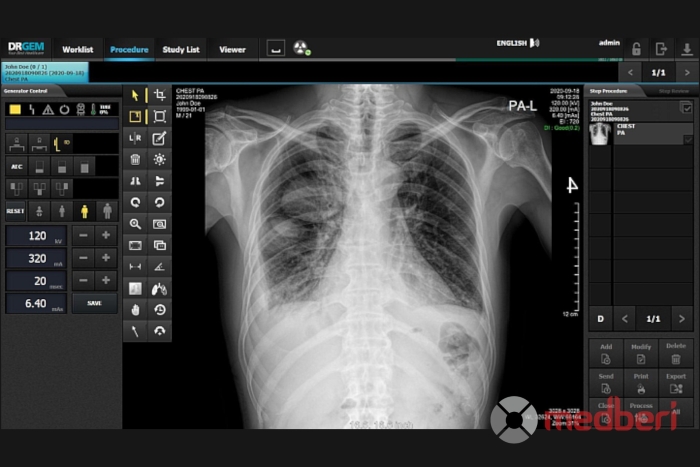Decrease the mA value with minus
700x467 pixels.
coord(83,258)
